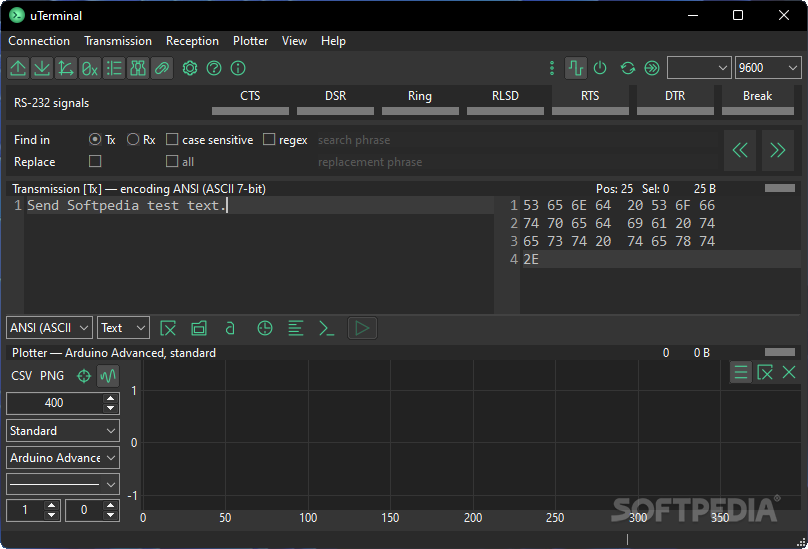Toggle the hex view 0x toolbar icon
Image resolution: width=808 pixels, height=549 pixels.
click(x=90, y=68)
